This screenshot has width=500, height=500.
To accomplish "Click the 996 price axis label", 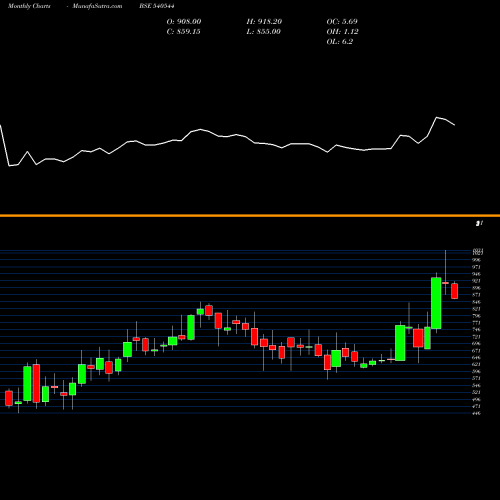I will click(x=477, y=260).
